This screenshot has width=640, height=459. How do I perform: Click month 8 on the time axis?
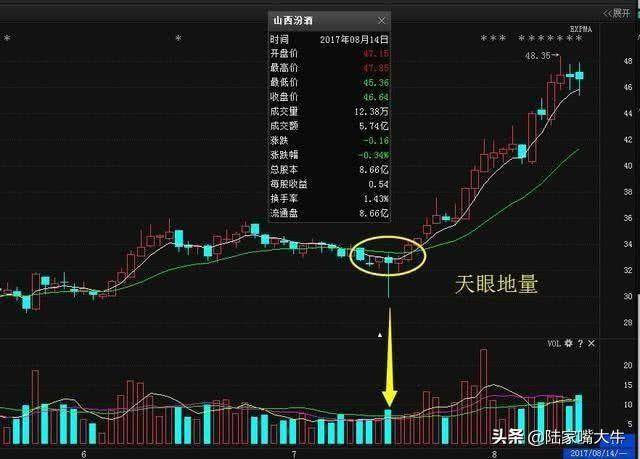pyautogui.click(x=494, y=454)
